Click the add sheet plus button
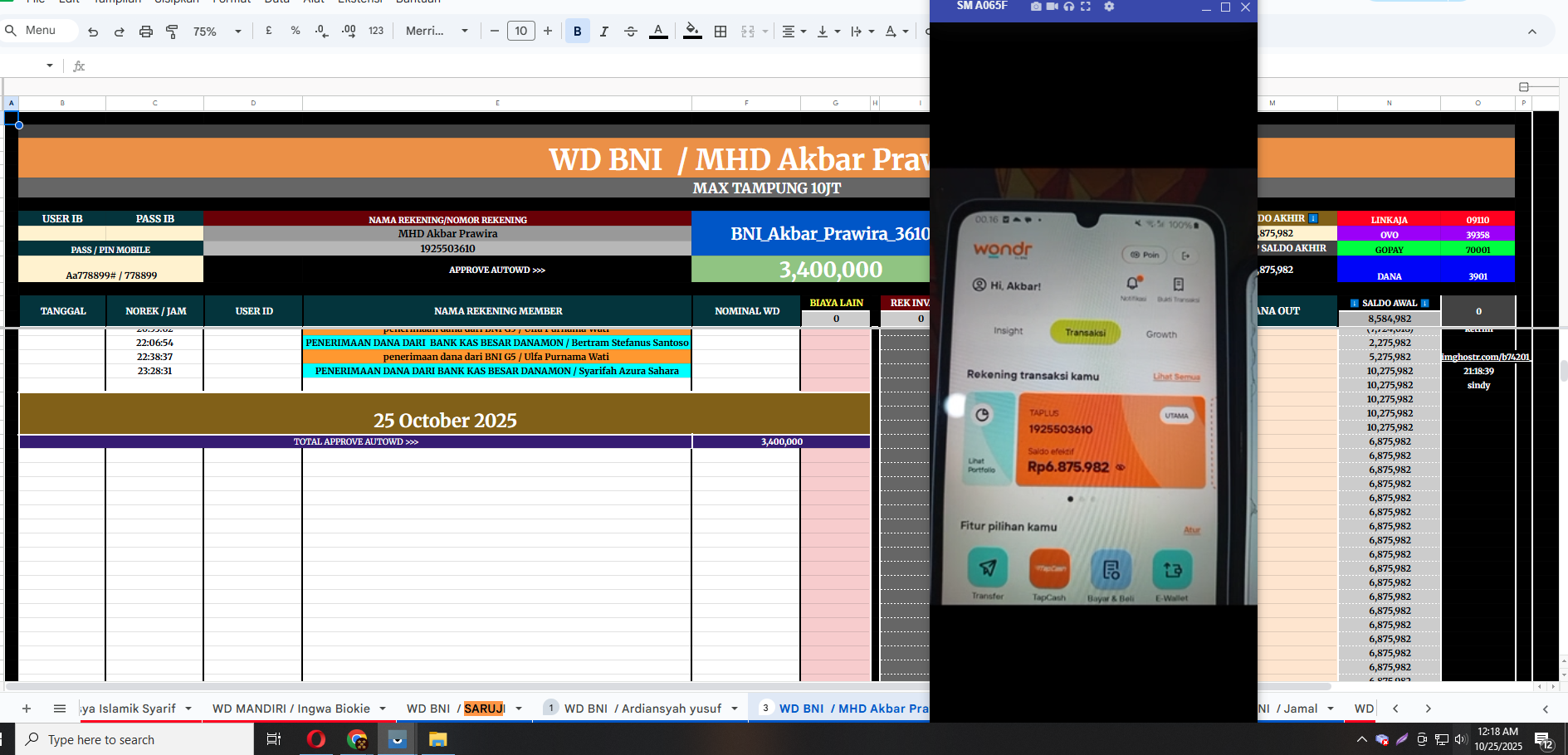The width and height of the screenshot is (1568, 755). click(27, 708)
